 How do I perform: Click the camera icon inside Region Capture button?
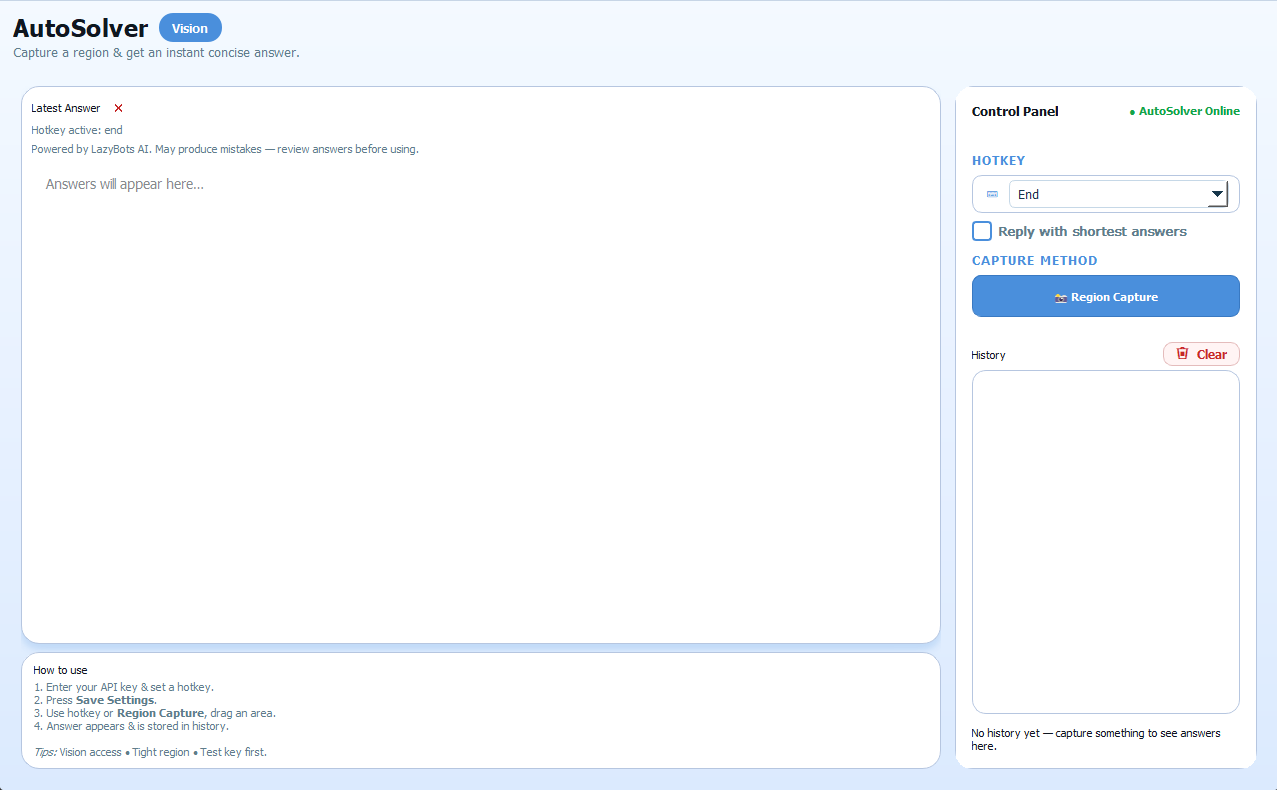[x=1061, y=296]
